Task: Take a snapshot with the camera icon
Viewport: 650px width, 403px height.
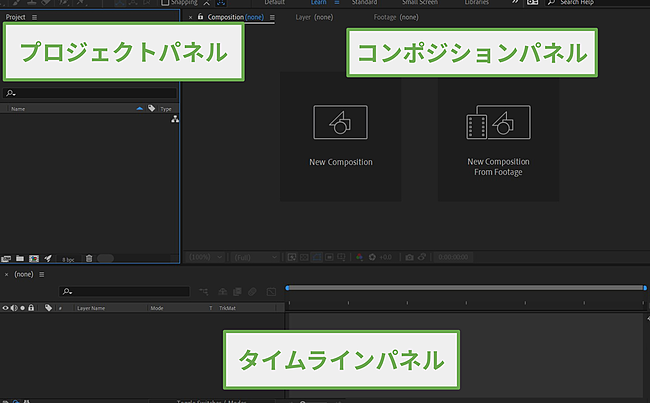Action: tap(409, 257)
